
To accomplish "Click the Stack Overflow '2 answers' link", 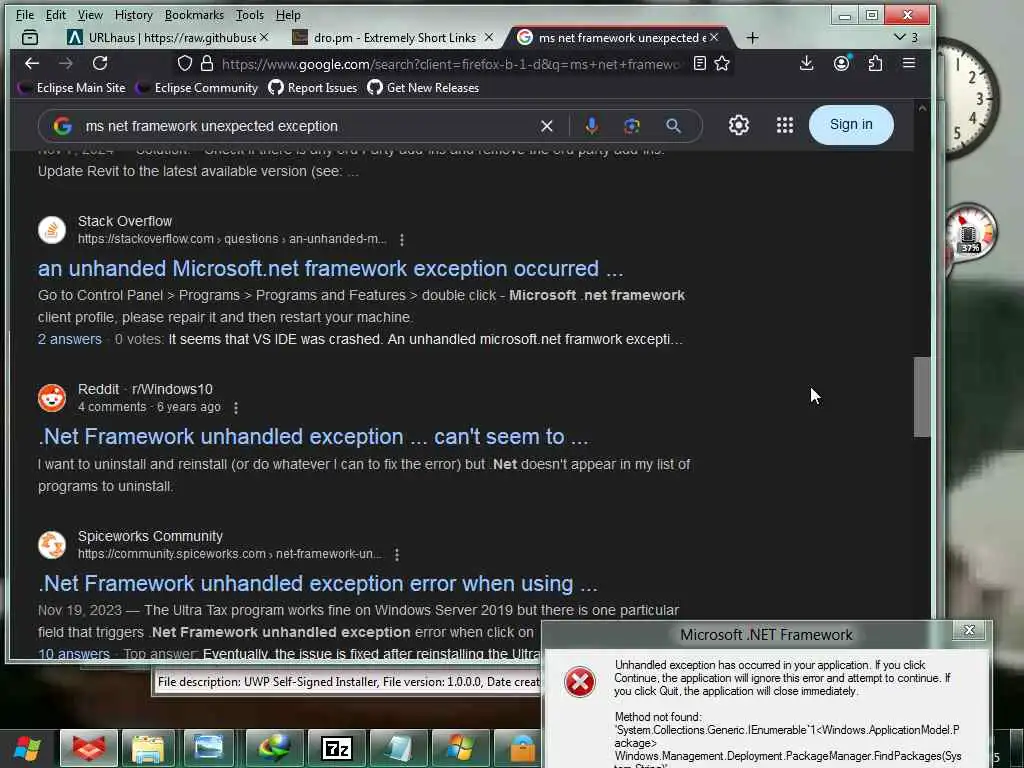I will tap(70, 339).
